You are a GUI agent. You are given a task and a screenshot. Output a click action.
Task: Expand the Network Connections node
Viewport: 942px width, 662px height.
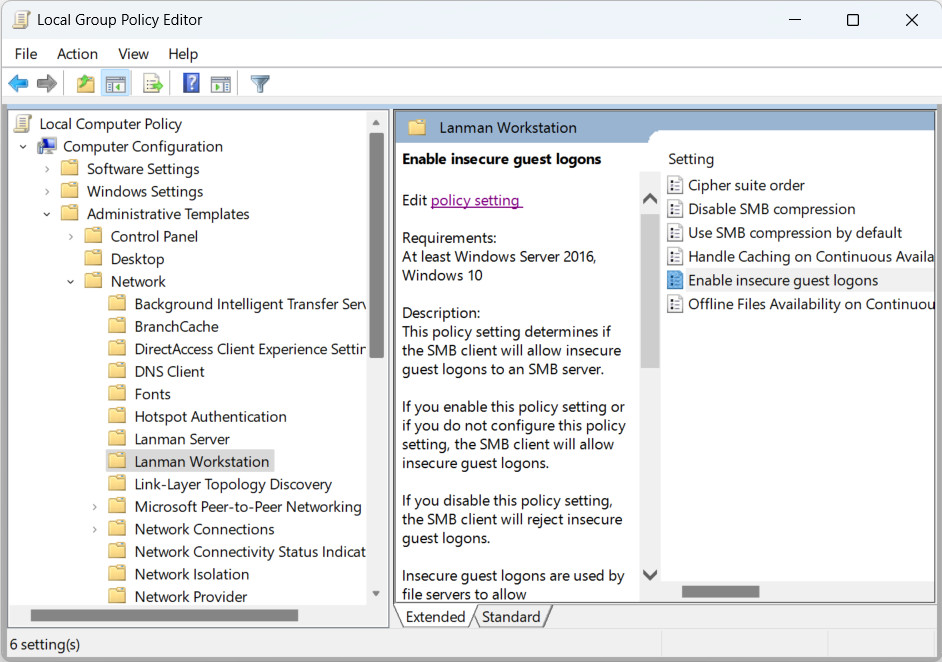pyautogui.click(x=94, y=529)
